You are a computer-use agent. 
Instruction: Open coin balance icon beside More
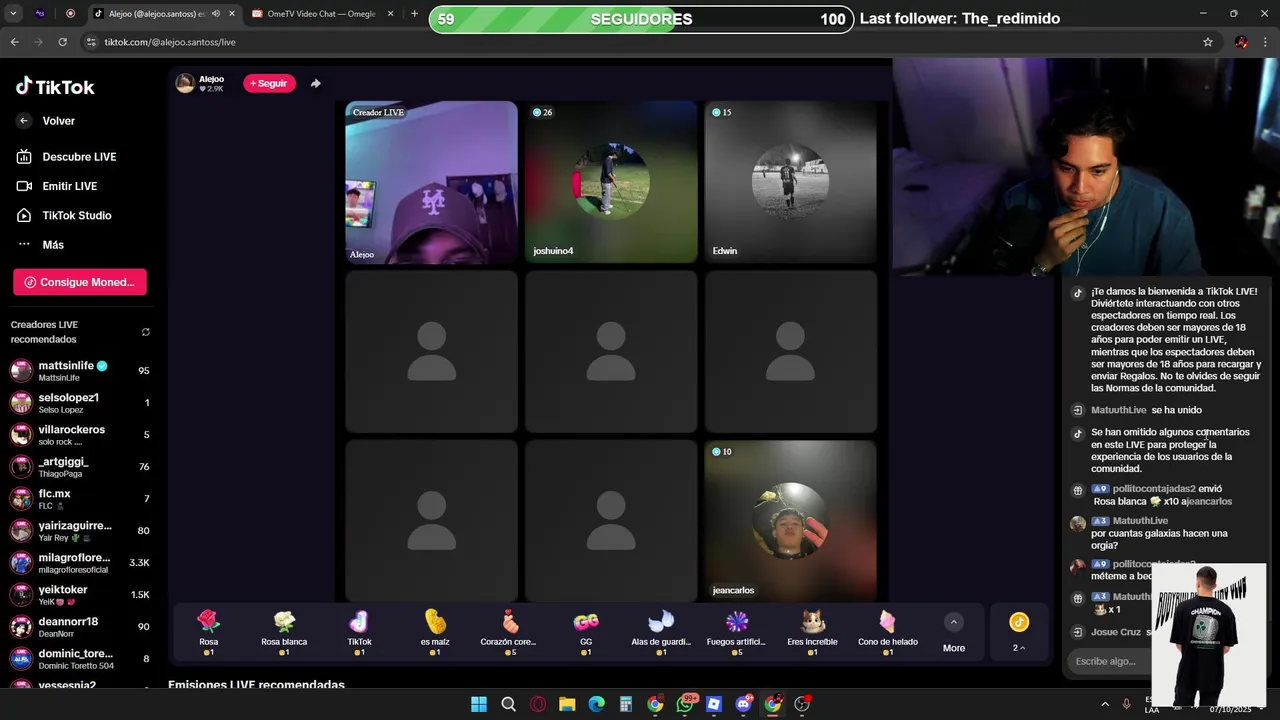[1018, 622]
